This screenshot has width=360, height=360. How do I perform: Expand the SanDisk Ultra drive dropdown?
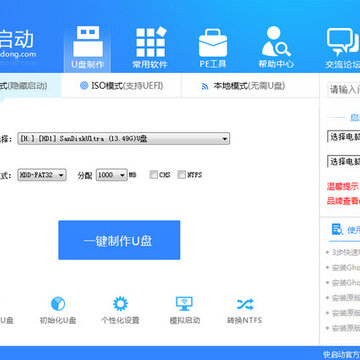[124, 139]
